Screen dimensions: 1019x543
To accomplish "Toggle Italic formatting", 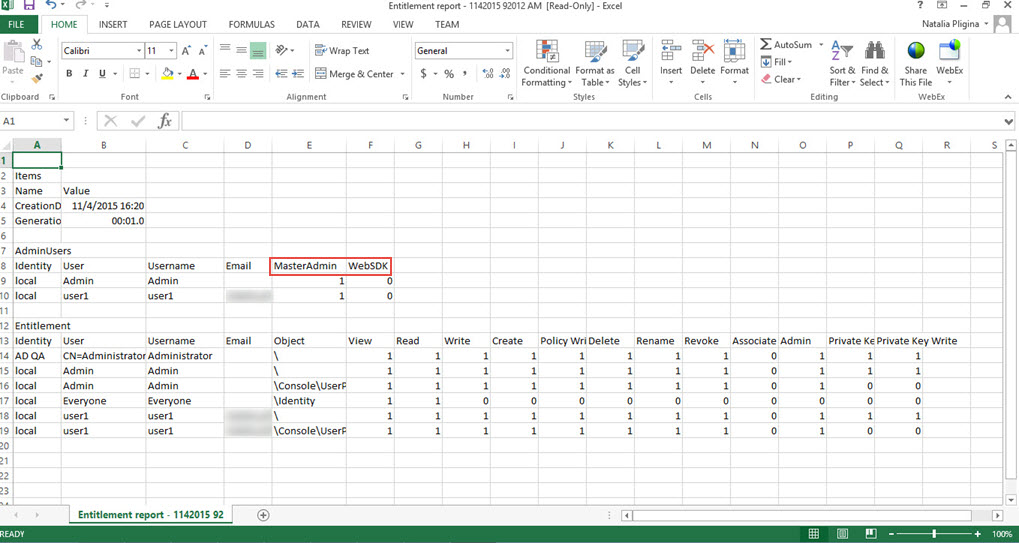I will point(86,74).
